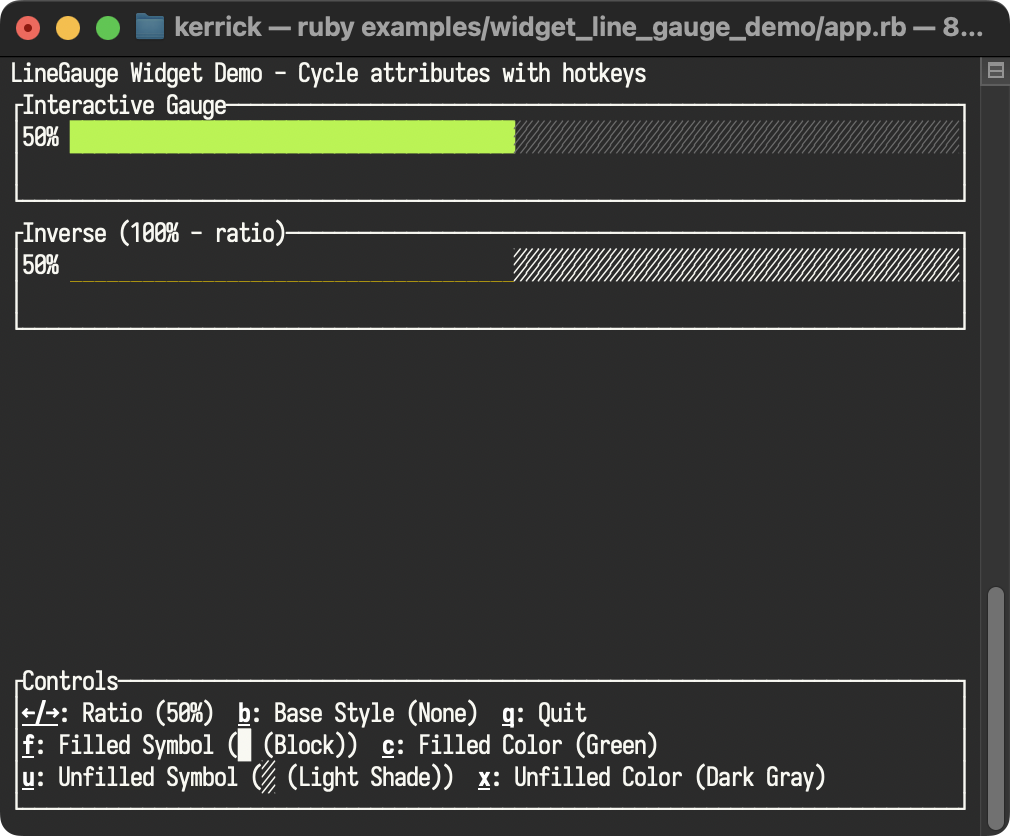Click the "u: Unfilled Symbol" hint label

tap(129, 777)
